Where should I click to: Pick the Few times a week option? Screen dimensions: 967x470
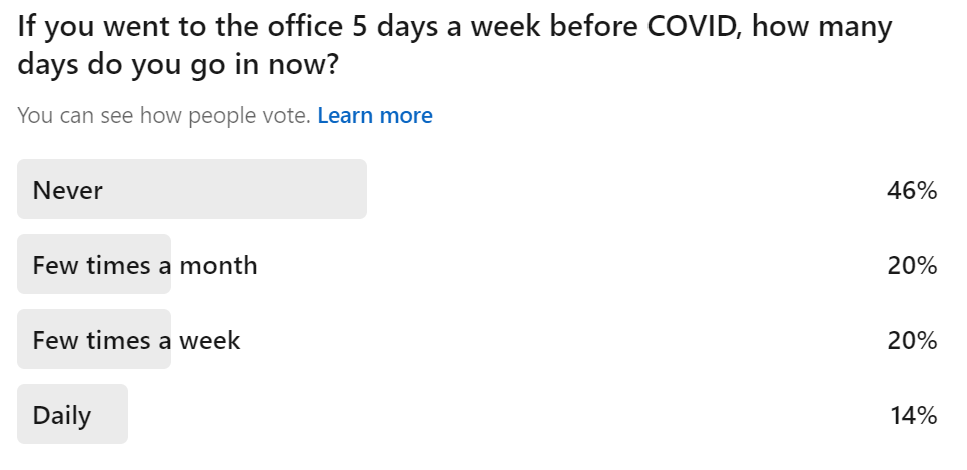point(136,340)
